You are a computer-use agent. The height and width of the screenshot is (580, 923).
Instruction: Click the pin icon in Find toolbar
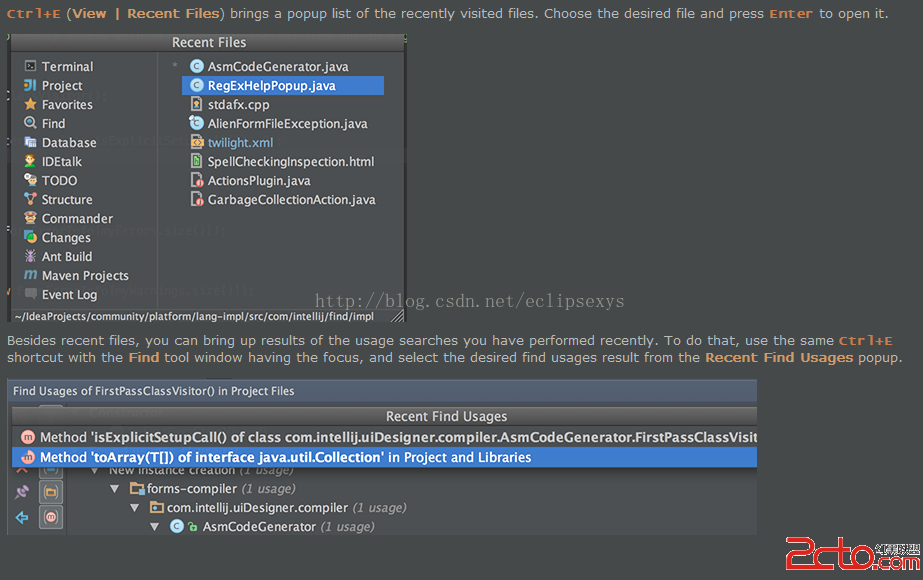pyautogui.click(x=22, y=492)
